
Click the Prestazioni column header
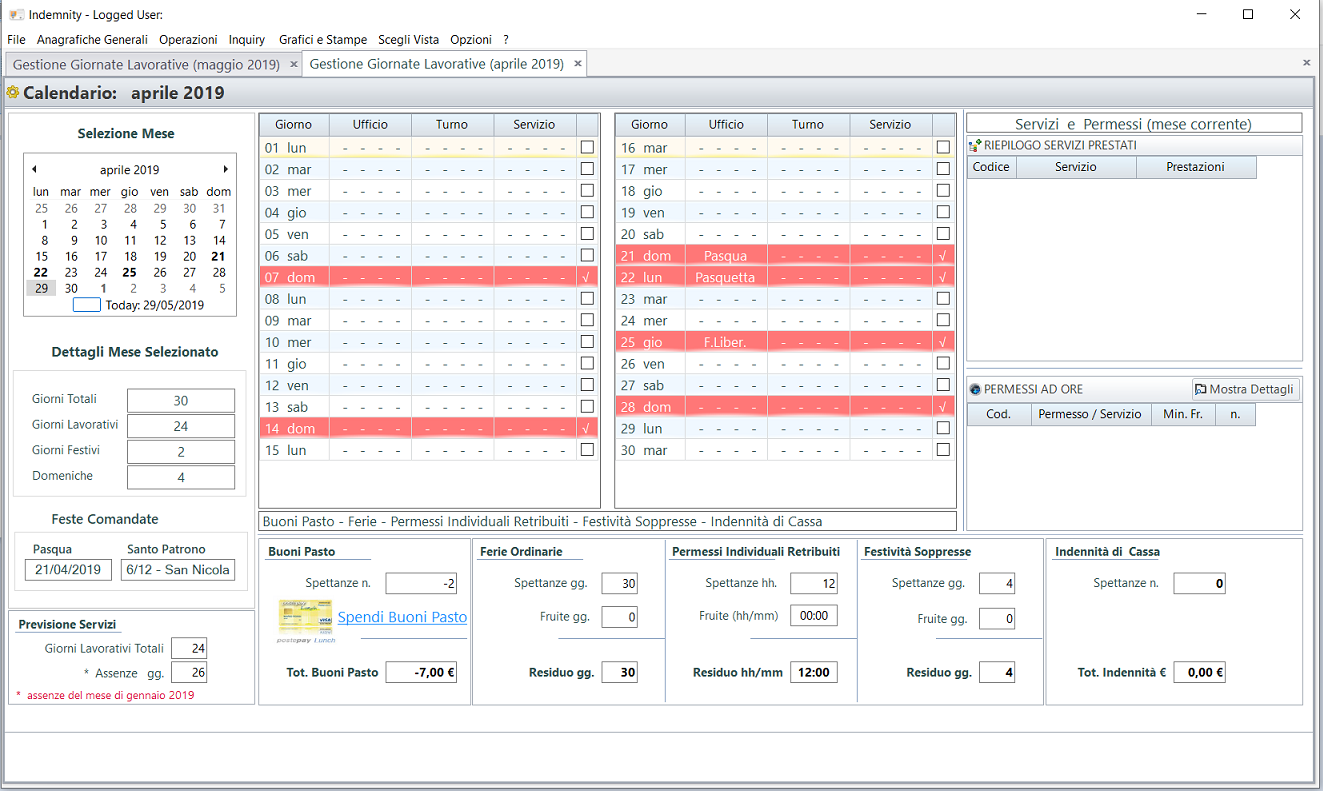pyautogui.click(x=1196, y=167)
